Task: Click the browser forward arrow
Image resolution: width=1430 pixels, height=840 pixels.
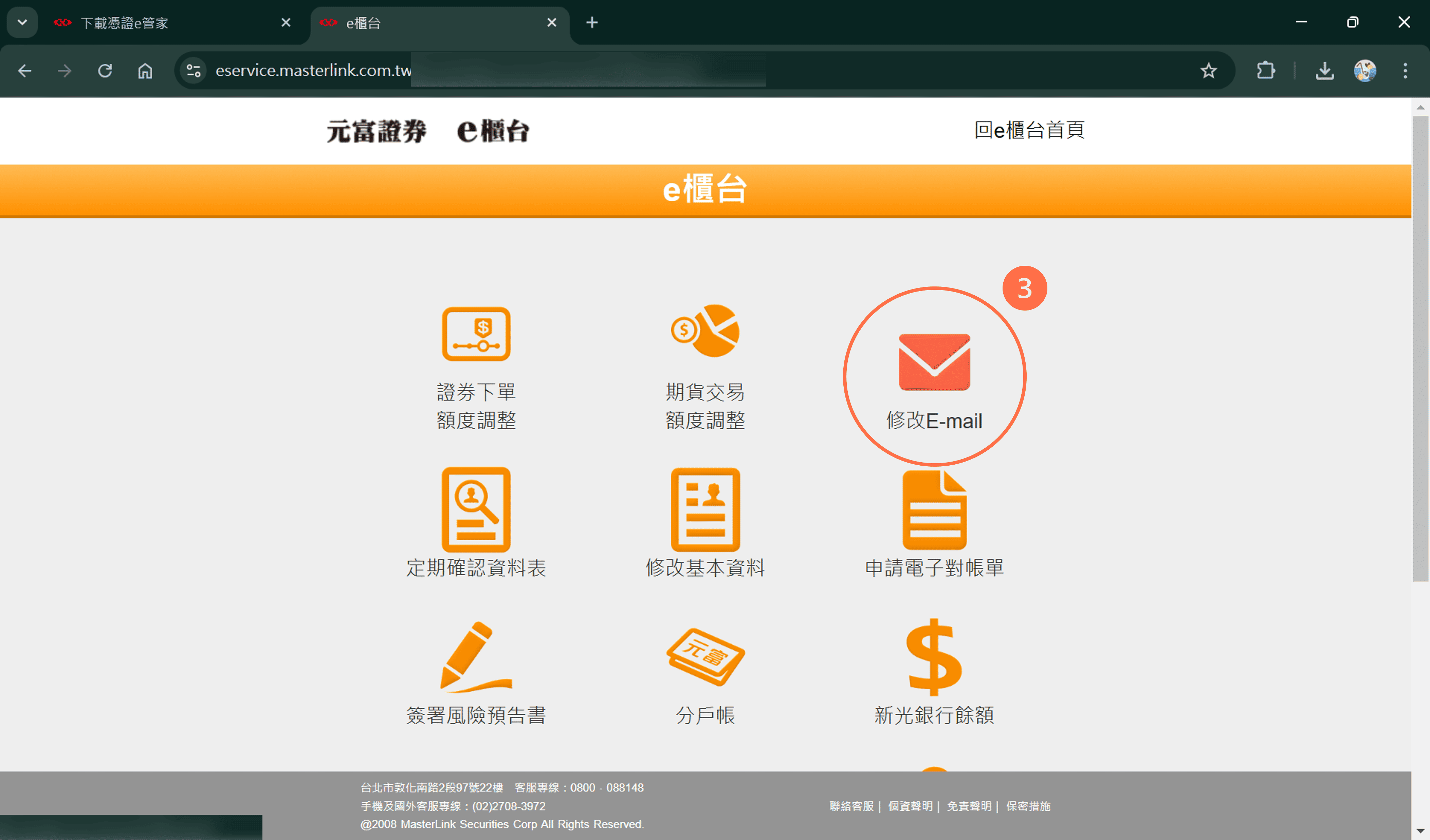Action: pyautogui.click(x=65, y=71)
